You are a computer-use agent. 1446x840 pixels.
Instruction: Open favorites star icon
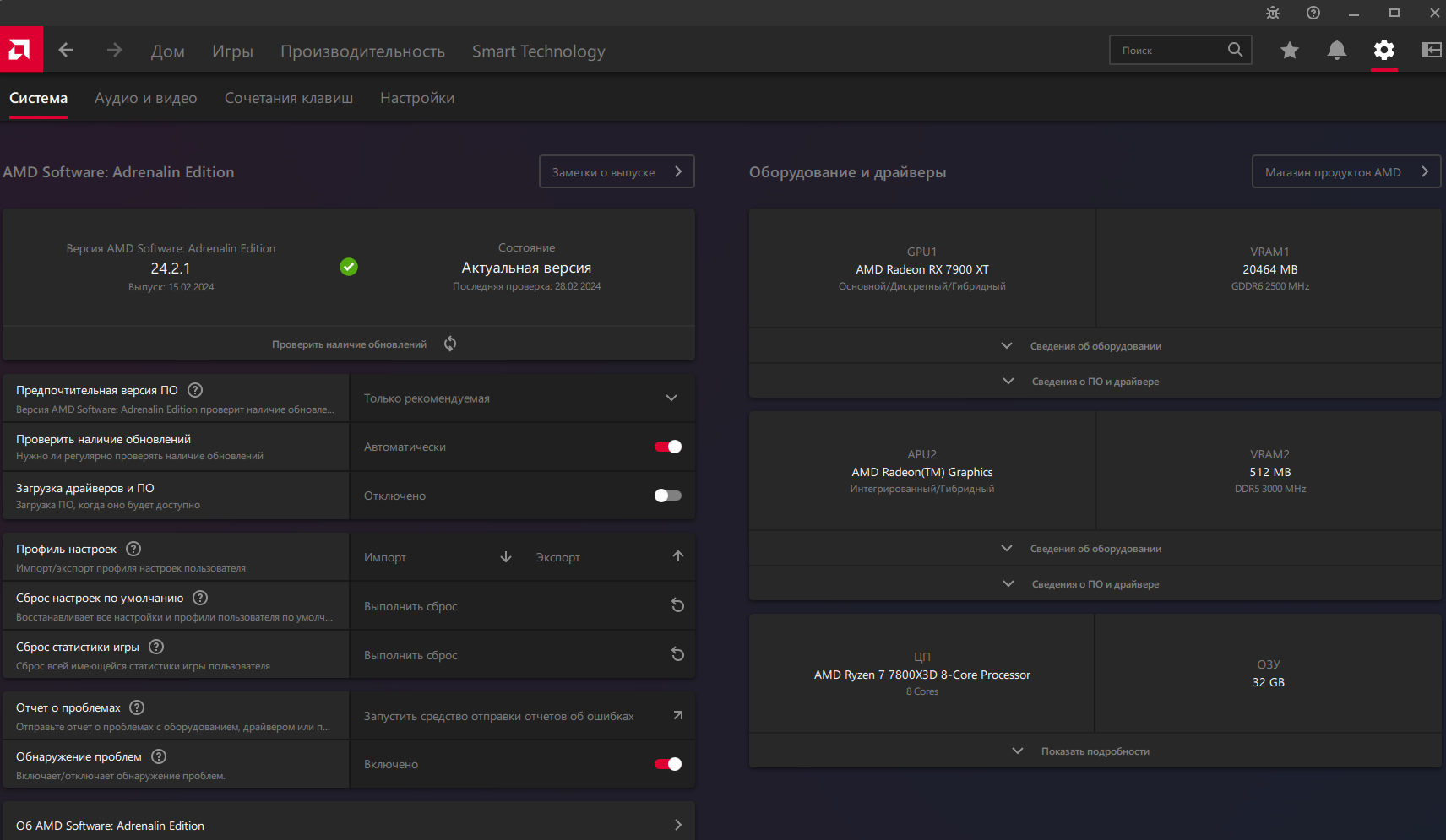pos(1289,51)
